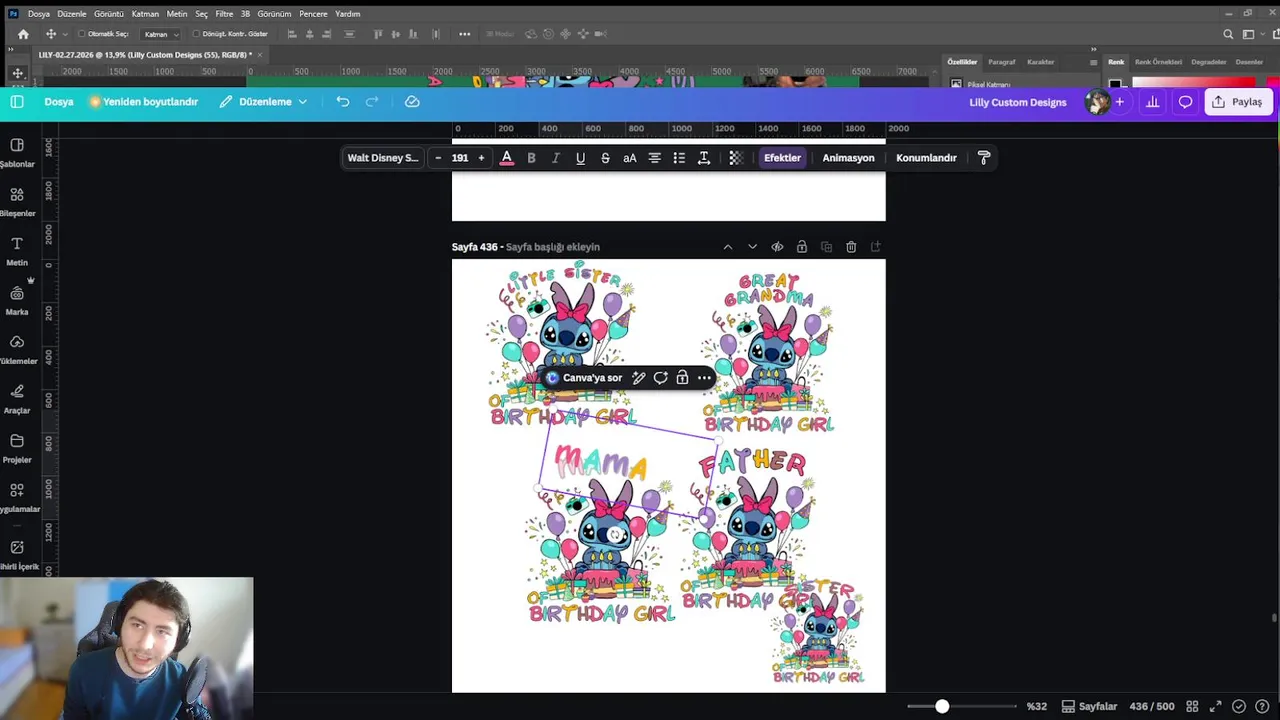Move page 436 up with chevron
The height and width of the screenshot is (720, 1280).
(x=728, y=247)
